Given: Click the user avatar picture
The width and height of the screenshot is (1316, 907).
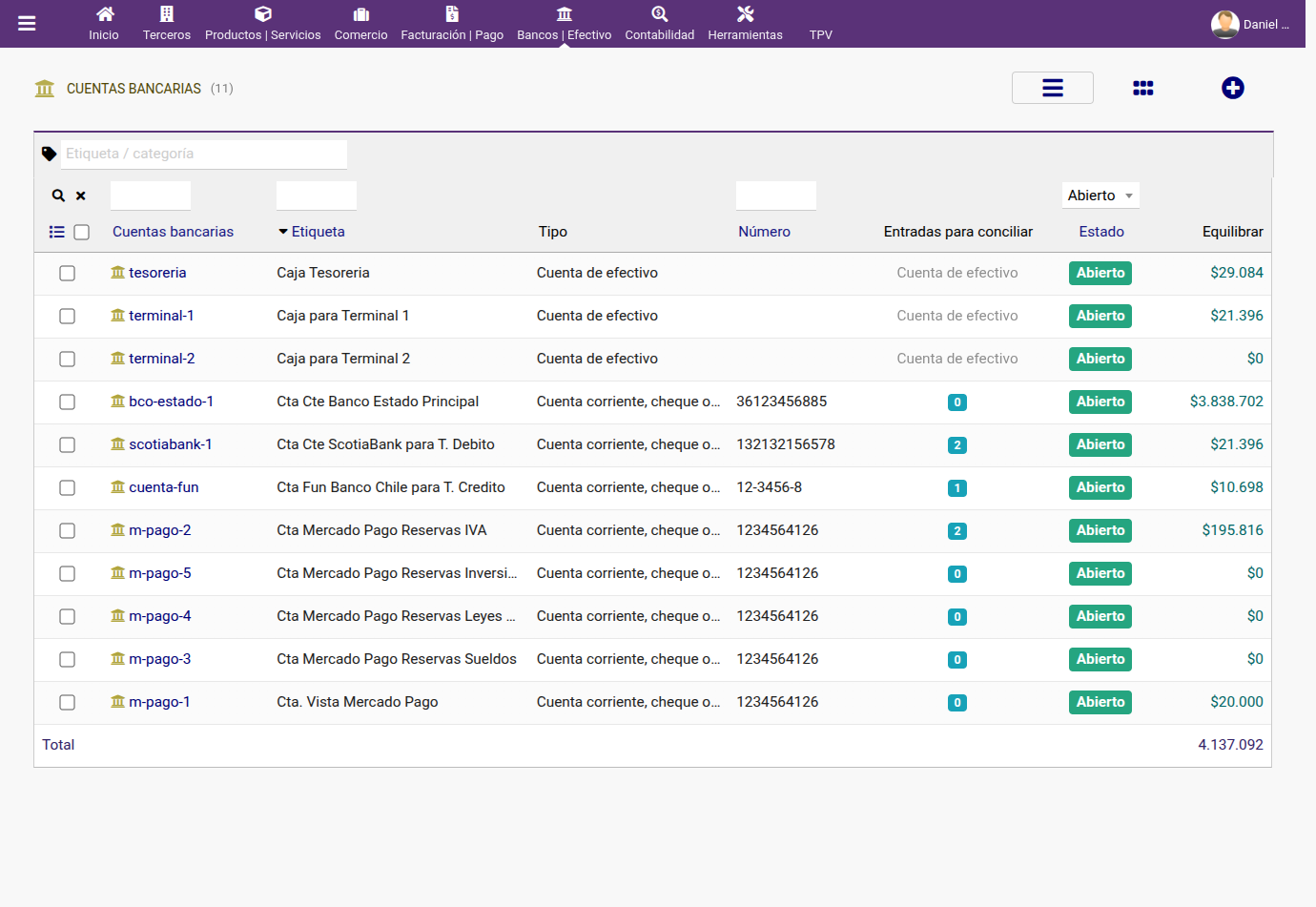Looking at the screenshot, I should point(1224,24).
